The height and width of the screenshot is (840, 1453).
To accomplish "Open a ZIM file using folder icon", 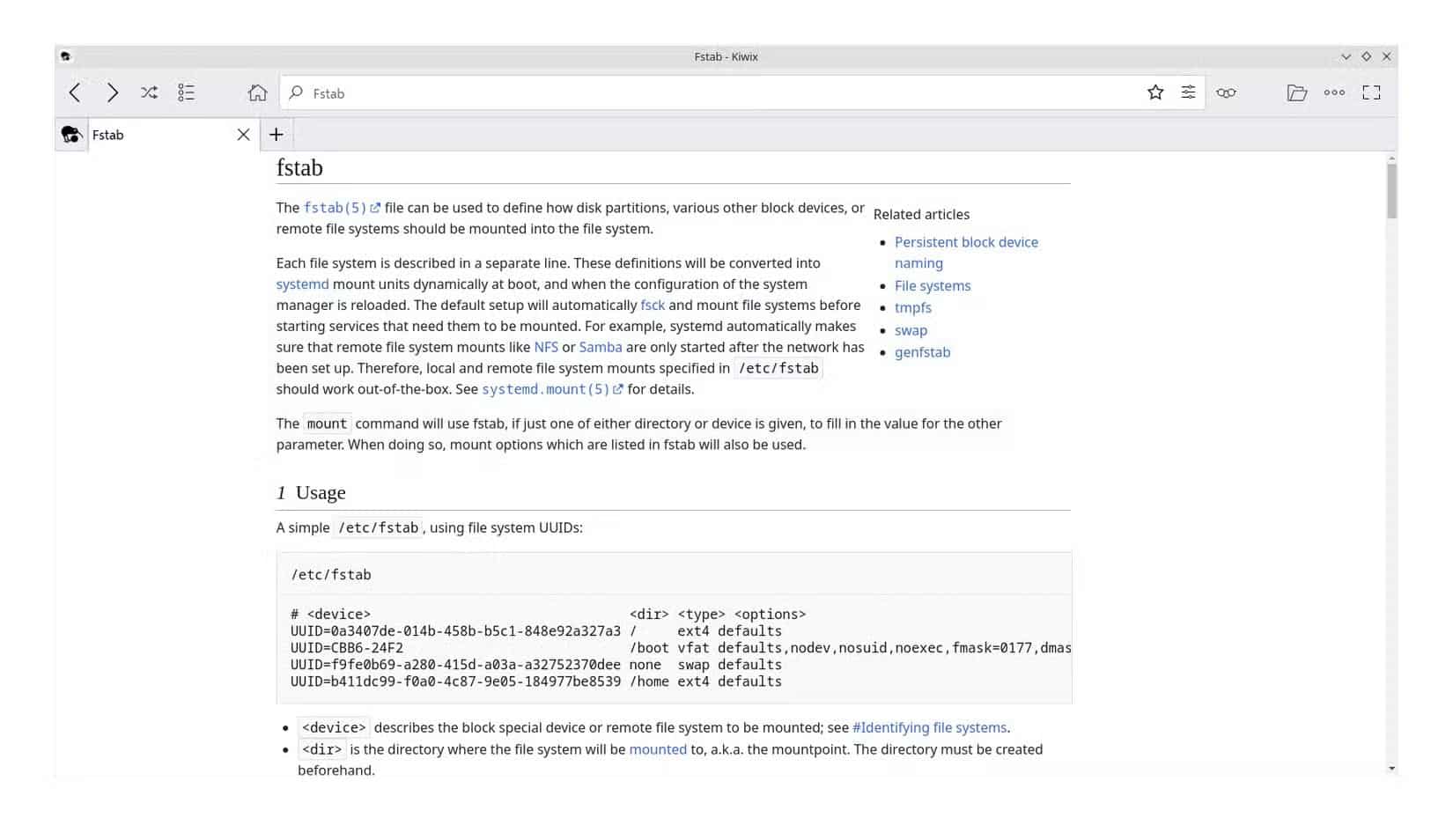I will point(1296,92).
